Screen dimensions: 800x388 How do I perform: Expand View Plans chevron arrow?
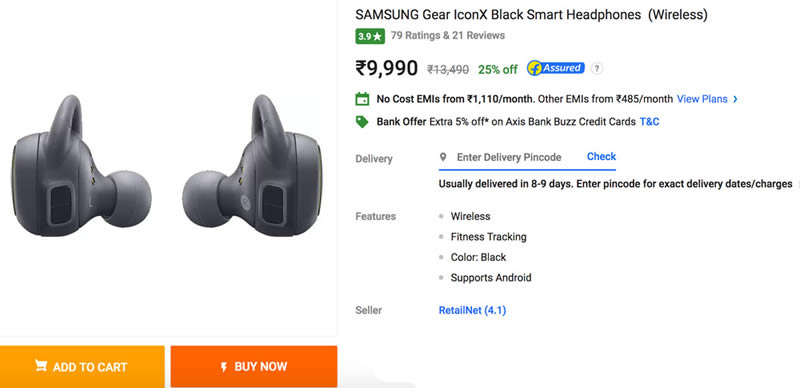pos(735,100)
